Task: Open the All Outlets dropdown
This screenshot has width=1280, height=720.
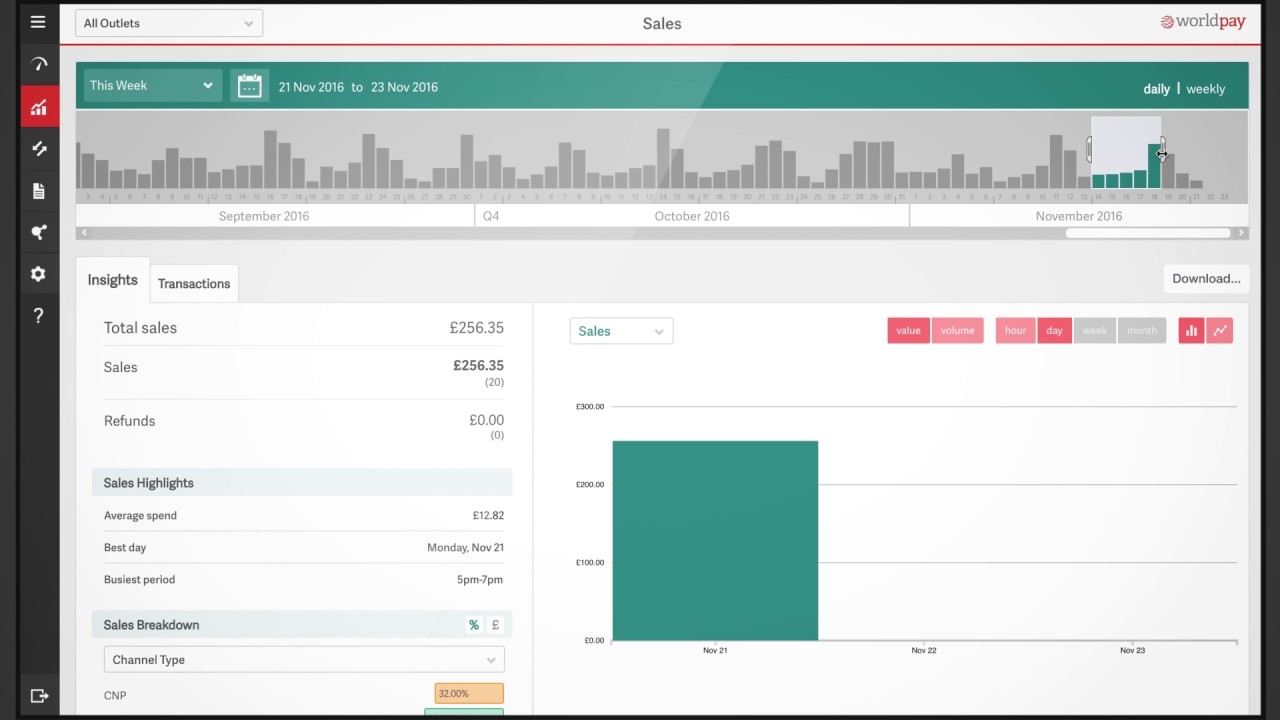Action: pyautogui.click(x=169, y=23)
